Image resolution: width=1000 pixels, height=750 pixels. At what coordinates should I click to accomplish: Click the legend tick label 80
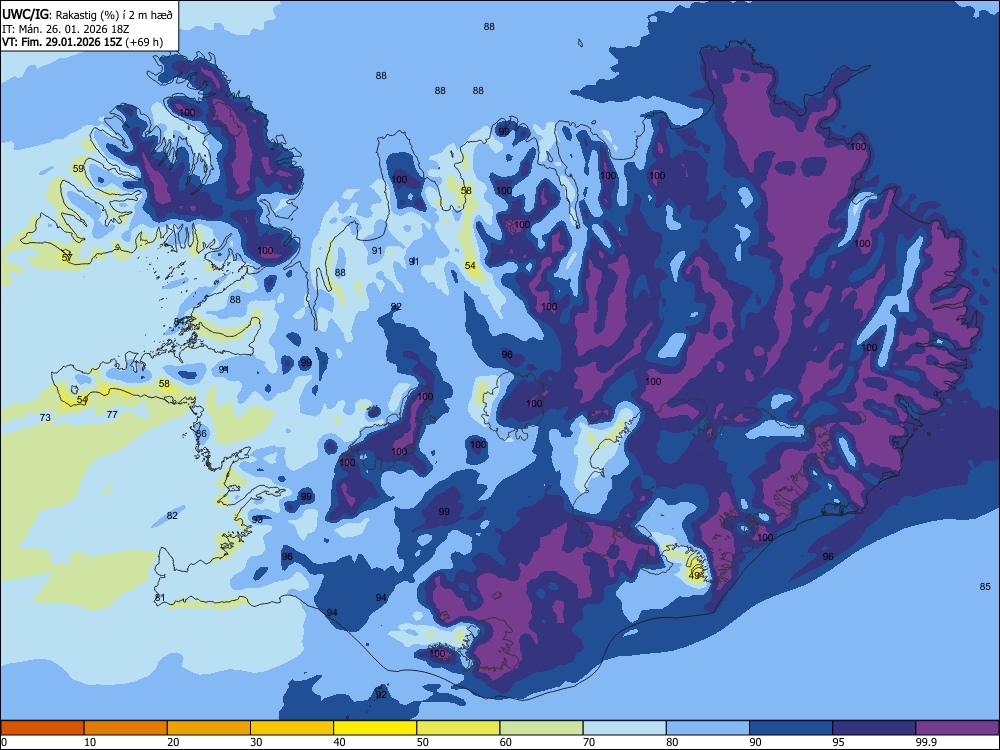point(672,742)
